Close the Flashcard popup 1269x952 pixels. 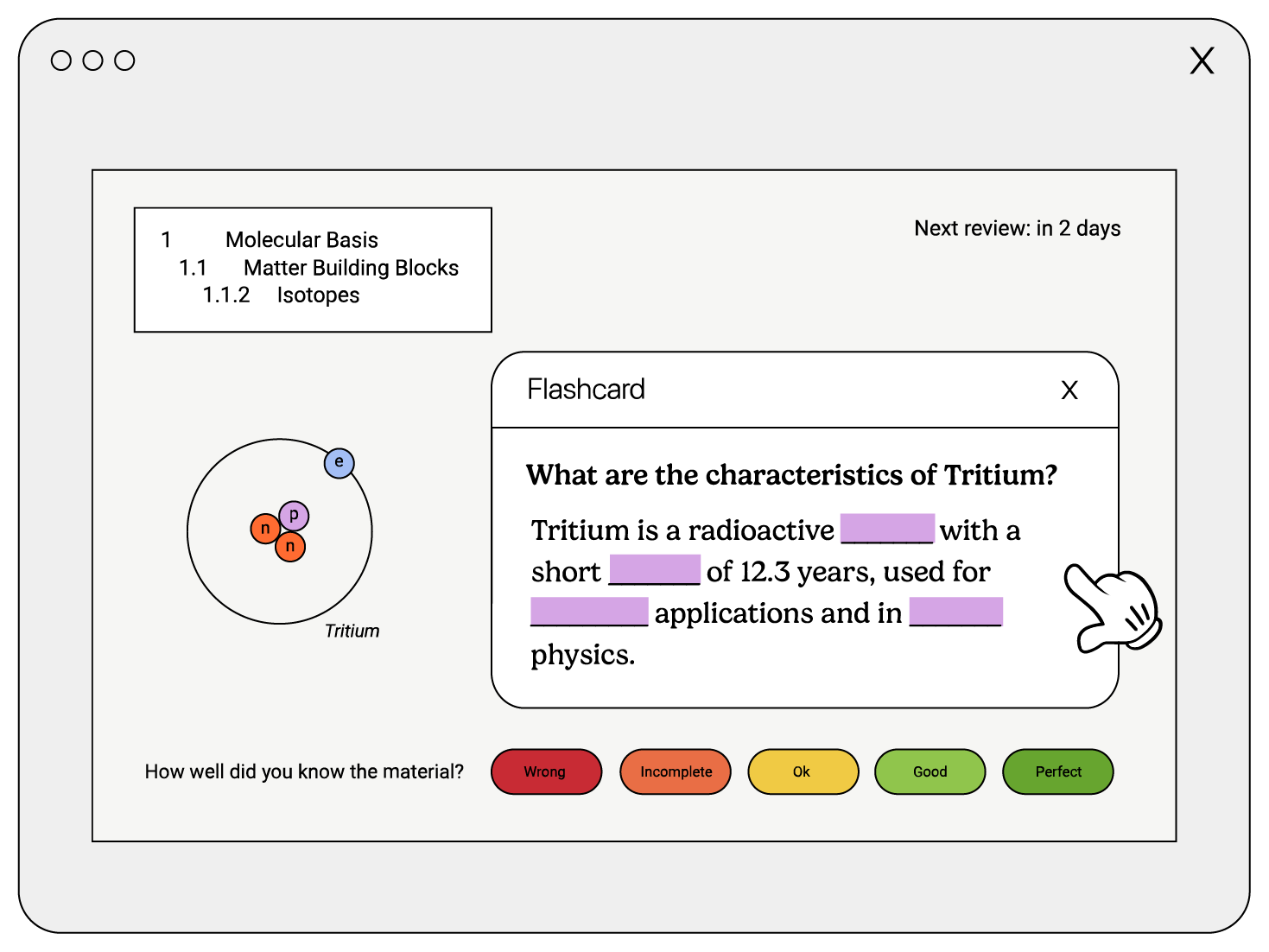pos(1069,390)
